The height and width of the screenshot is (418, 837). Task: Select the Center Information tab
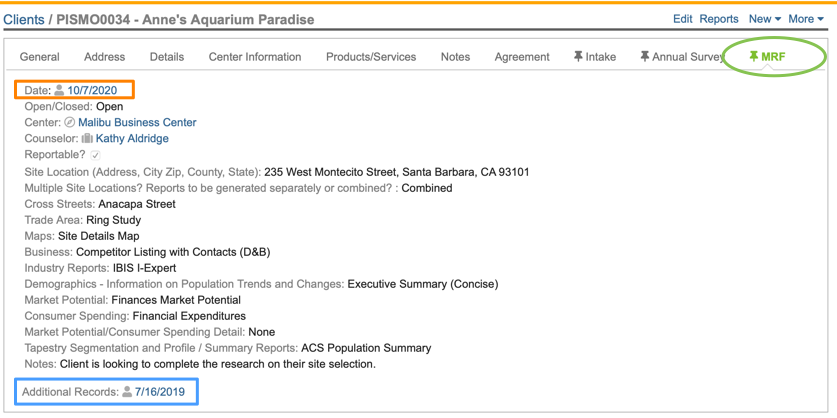255,57
